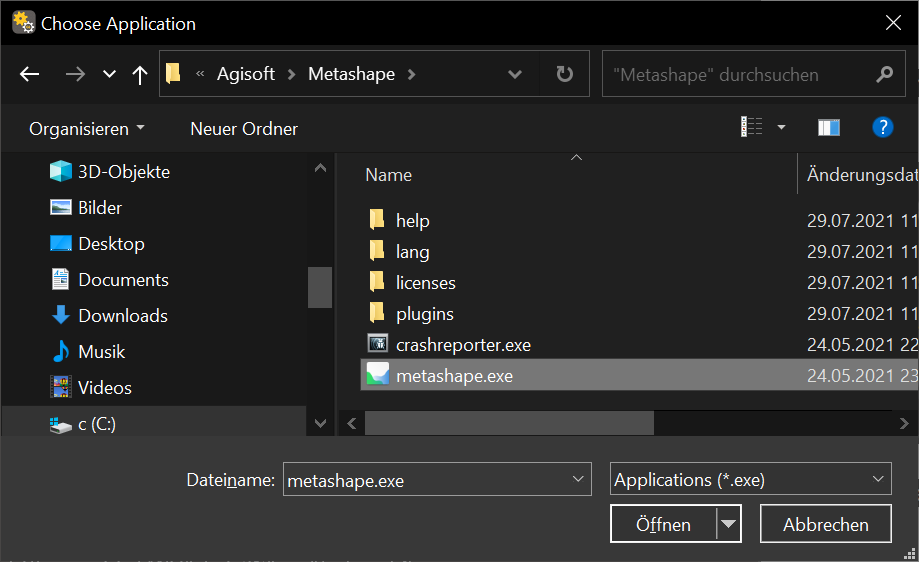The image size is (919, 562).
Task: Select Metashape in the breadcrumb path
Action: [352, 74]
